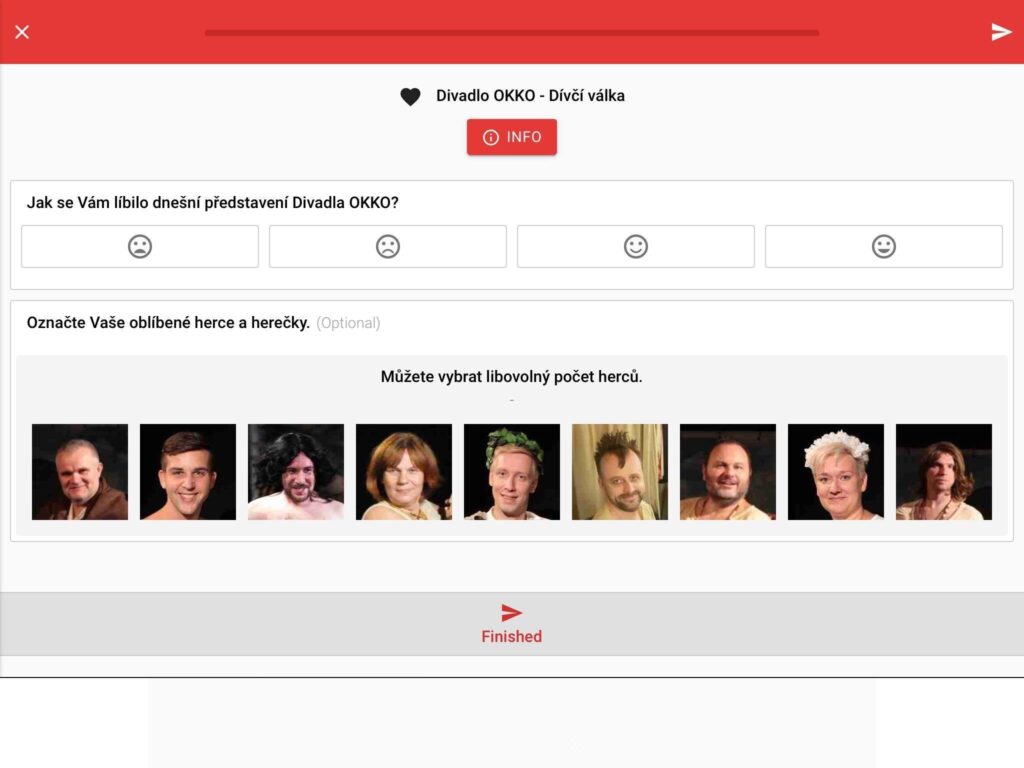Select the smiling face rating
Image resolution: width=1024 pixels, height=768 pixels.
(635, 246)
